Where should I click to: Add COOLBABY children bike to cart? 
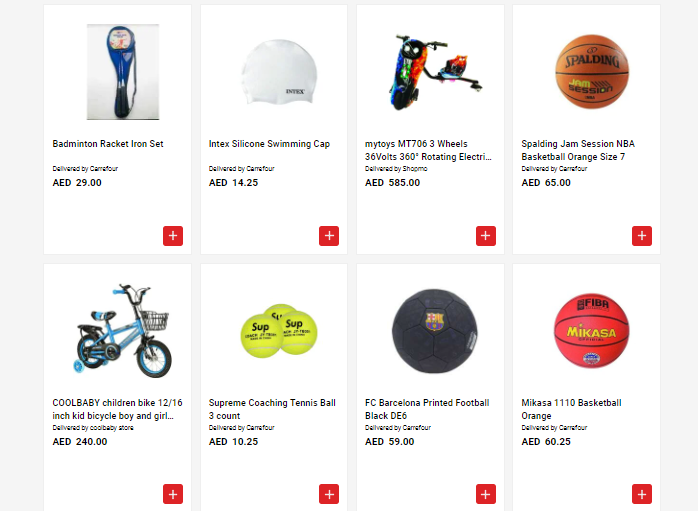[x=173, y=494]
